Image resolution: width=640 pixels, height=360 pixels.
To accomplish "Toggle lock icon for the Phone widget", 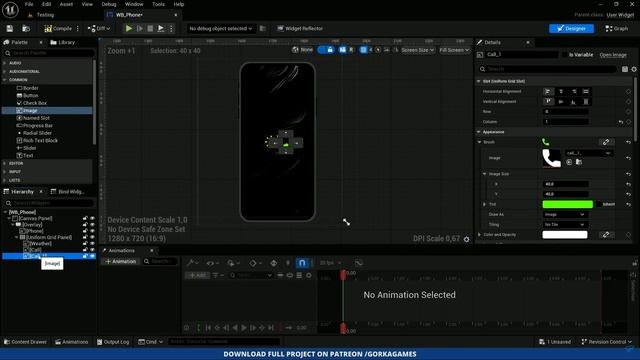I will pos(85,231).
